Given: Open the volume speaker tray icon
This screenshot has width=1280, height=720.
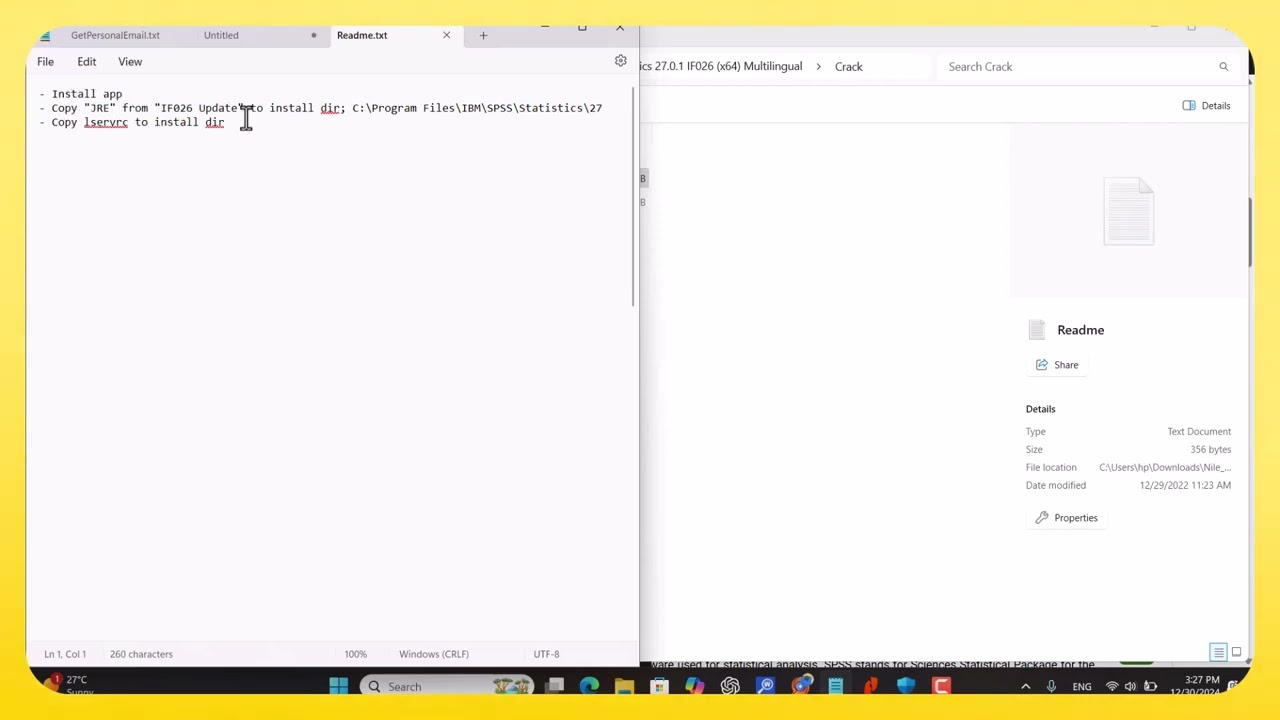Looking at the screenshot, I should [1131, 686].
